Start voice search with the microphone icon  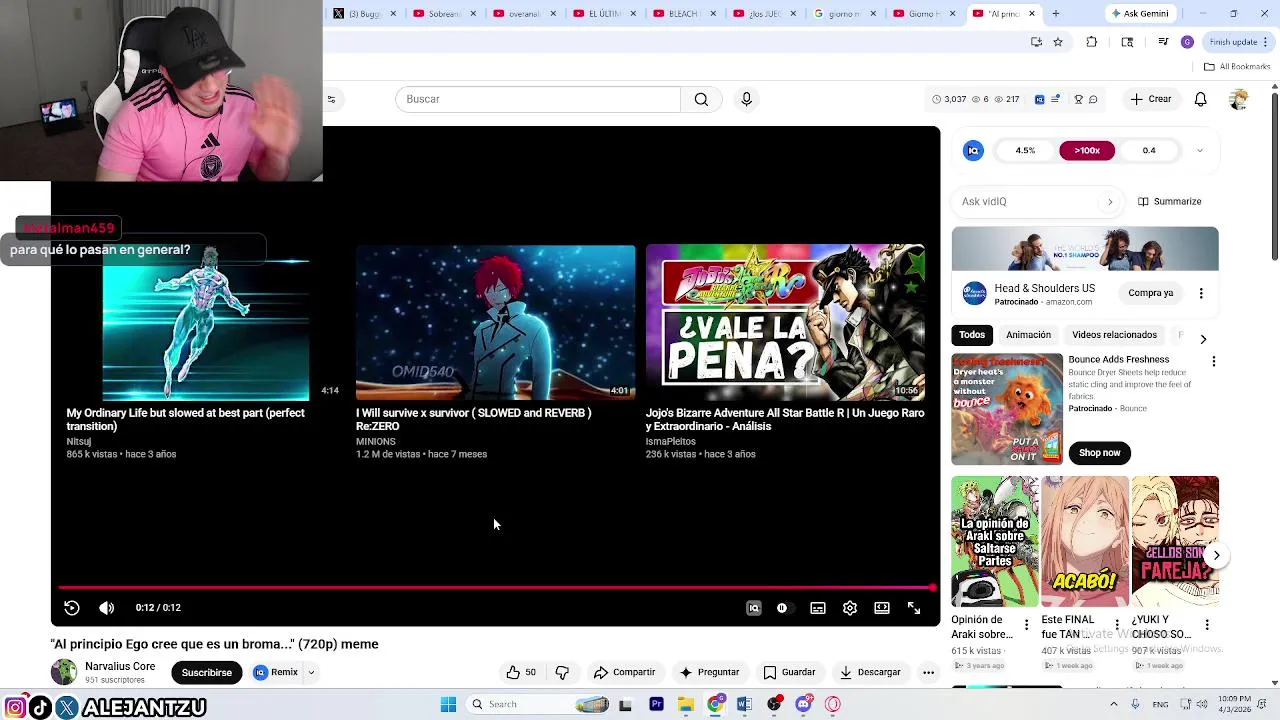pos(746,99)
